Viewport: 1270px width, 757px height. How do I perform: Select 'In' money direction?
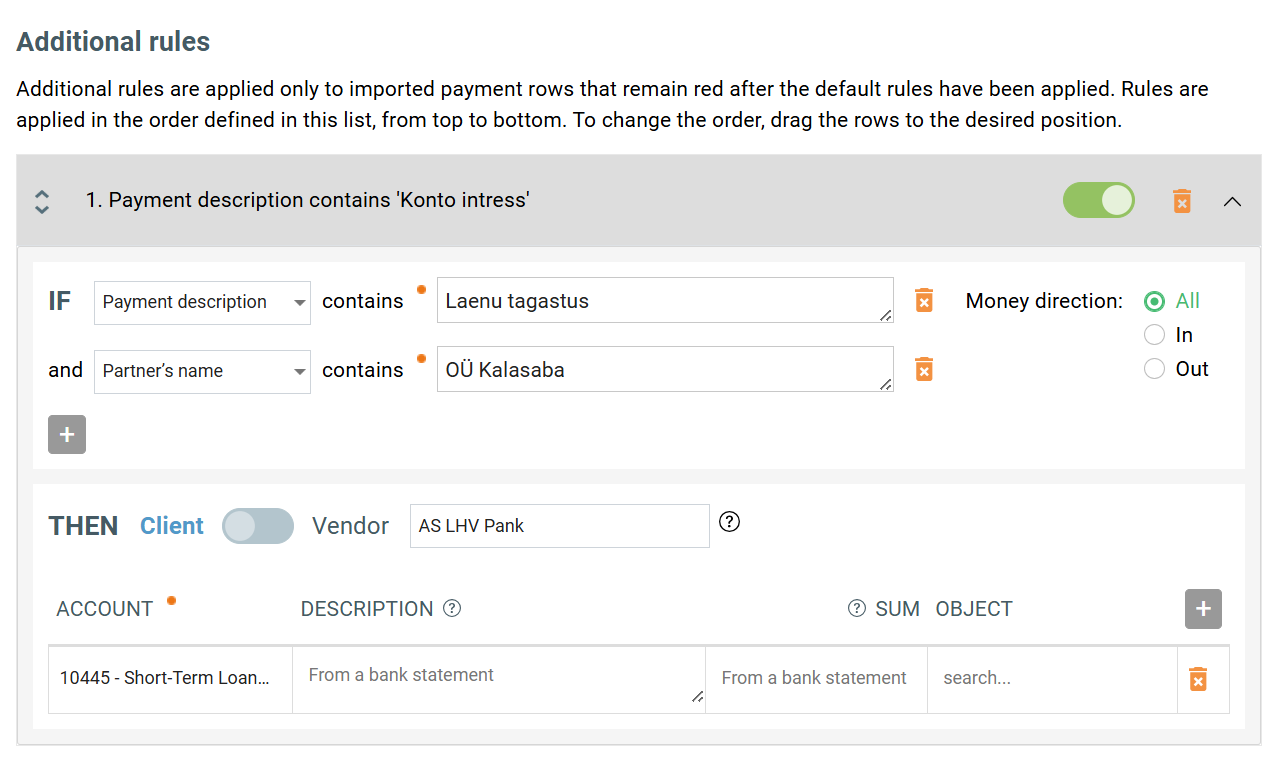(x=1155, y=335)
